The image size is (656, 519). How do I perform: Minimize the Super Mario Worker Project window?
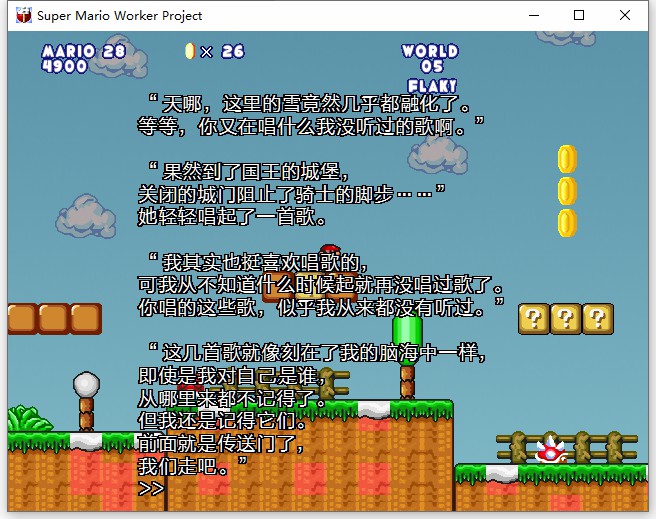click(534, 15)
